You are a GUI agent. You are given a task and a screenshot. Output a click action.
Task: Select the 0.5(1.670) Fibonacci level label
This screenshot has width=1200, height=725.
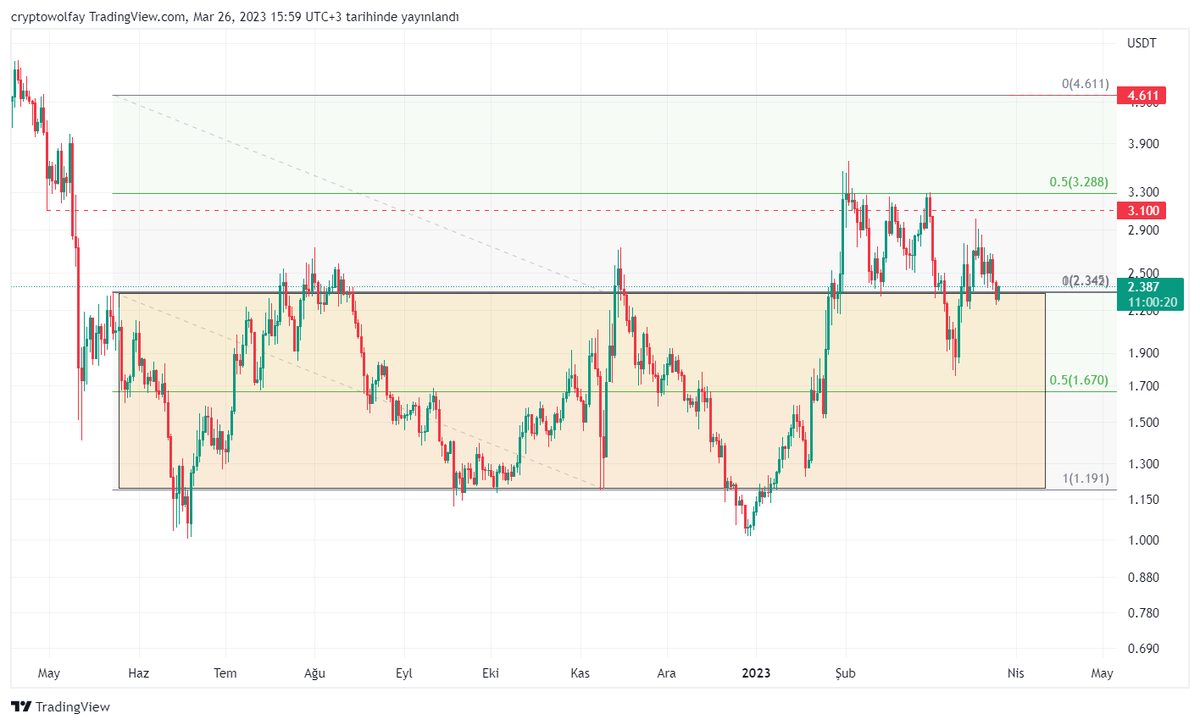1079,380
